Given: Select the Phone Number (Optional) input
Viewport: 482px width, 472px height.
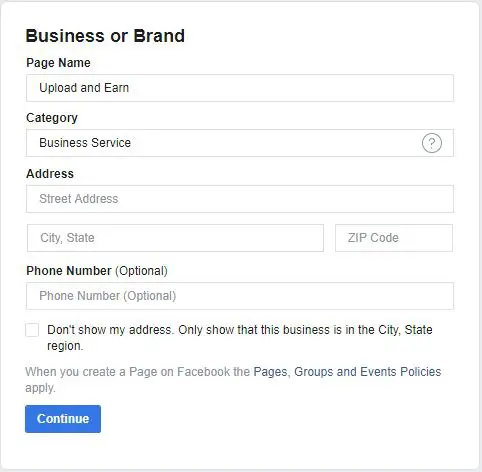Looking at the screenshot, I should [240, 296].
